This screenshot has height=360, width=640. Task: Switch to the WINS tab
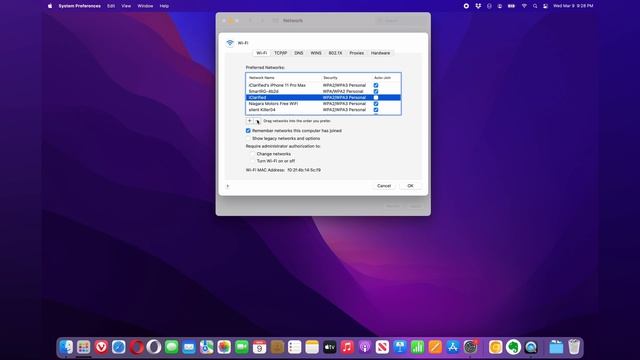pyautogui.click(x=316, y=53)
